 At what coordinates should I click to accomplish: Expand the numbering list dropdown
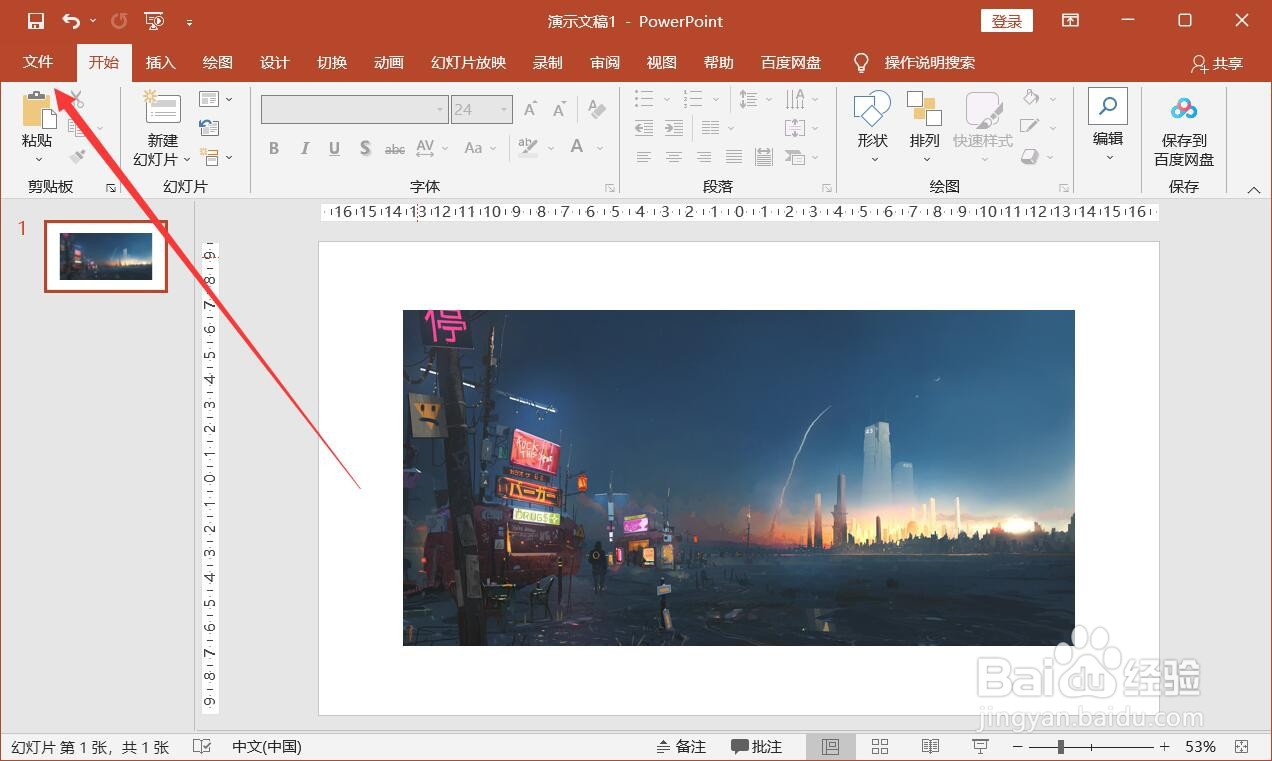click(715, 99)
